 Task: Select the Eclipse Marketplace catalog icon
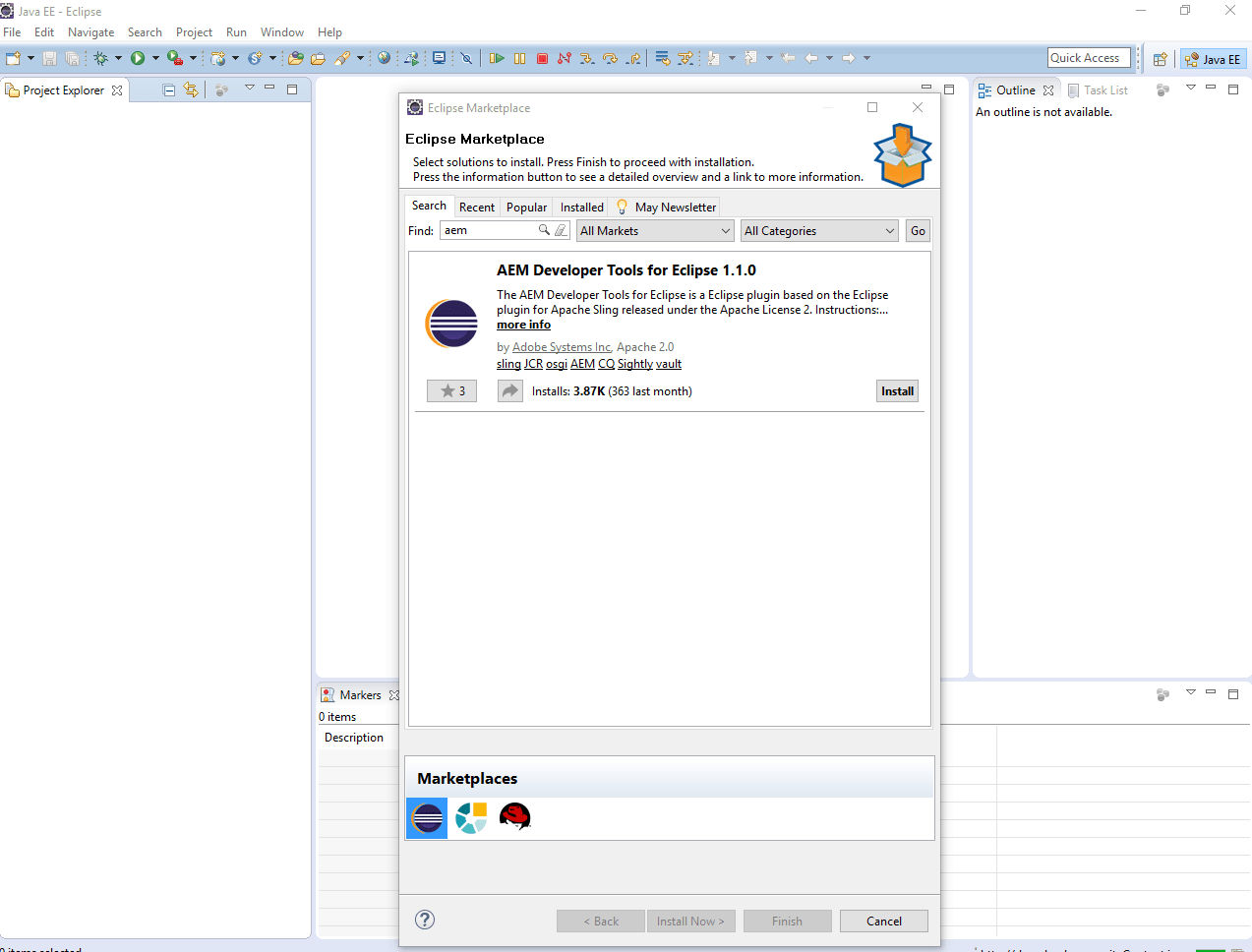tap(427, 818)
